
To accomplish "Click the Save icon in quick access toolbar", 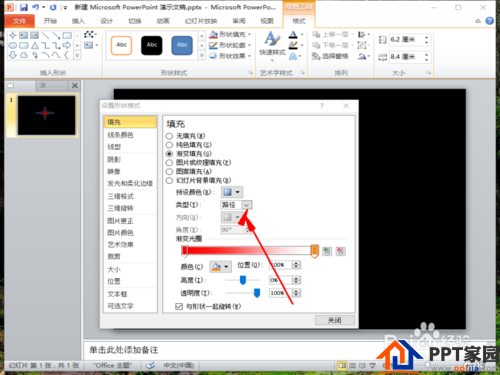I will [24, 7].
